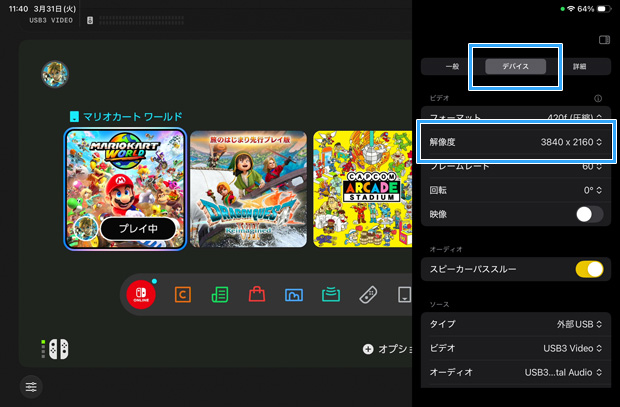Select the Dragon Quest game tile
The image size is (620, 407).
pyautogui.click(x=247, y=189)
